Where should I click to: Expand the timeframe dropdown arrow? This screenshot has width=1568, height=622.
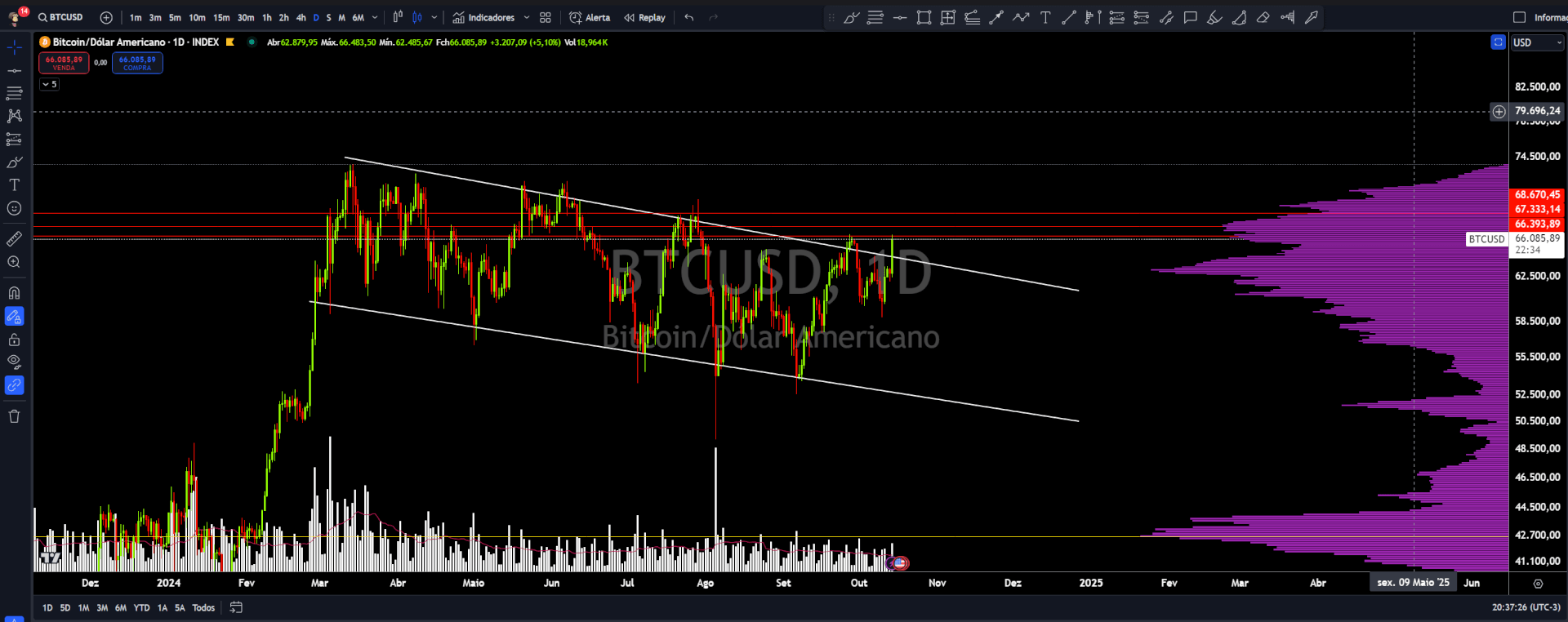pyautogui.click(x=375, y=17)
